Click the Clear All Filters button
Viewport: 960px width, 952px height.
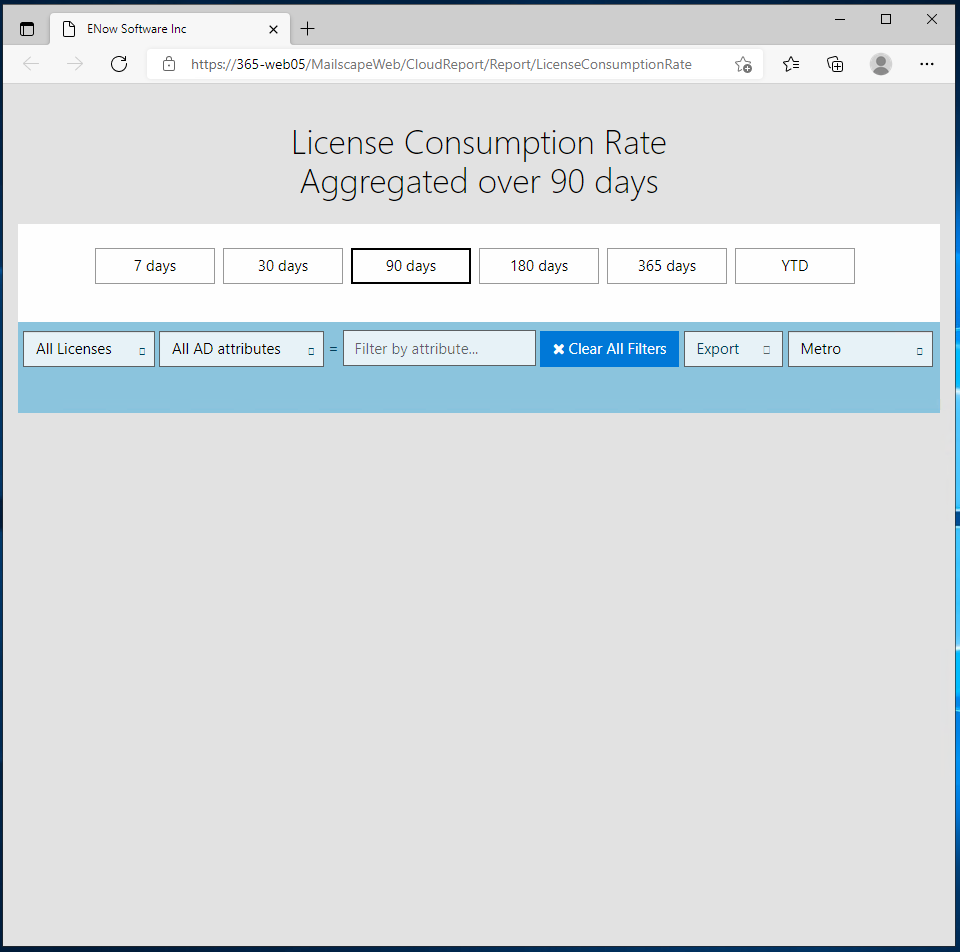pyautogui.click(x=609, y=349)
